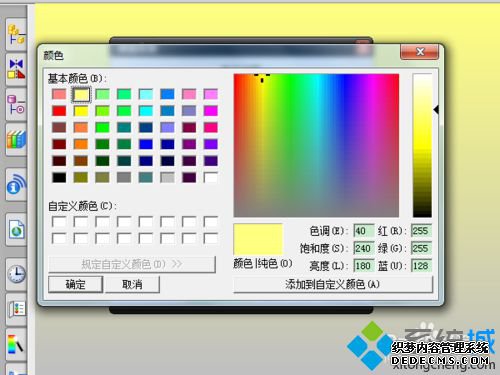The width and height of the screenshot is (500, 375).
Task: Click the vertical yellow luminance gradient bar
Action: coord(422,146)
